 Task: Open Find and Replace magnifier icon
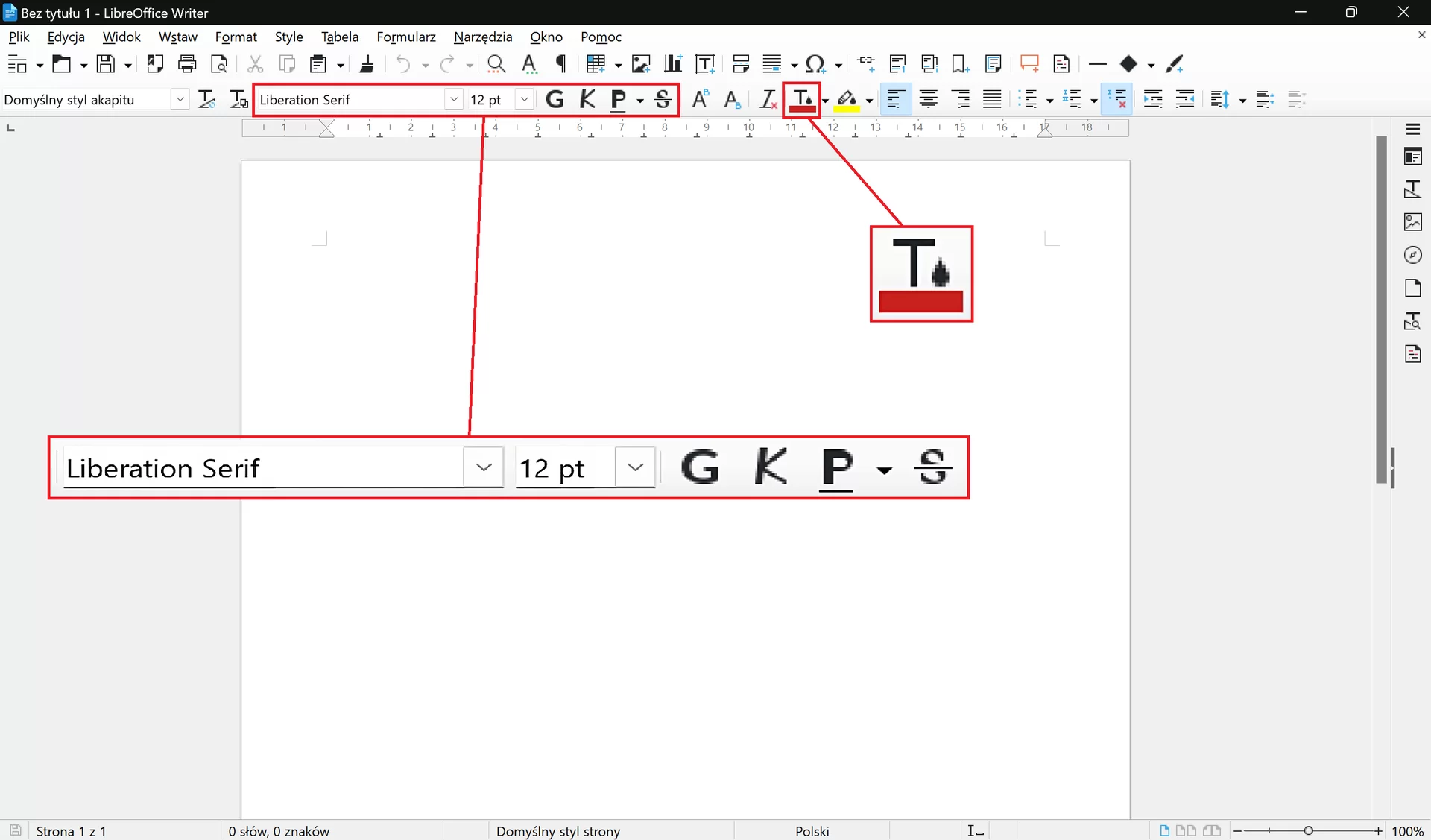[x=496, y=64]
